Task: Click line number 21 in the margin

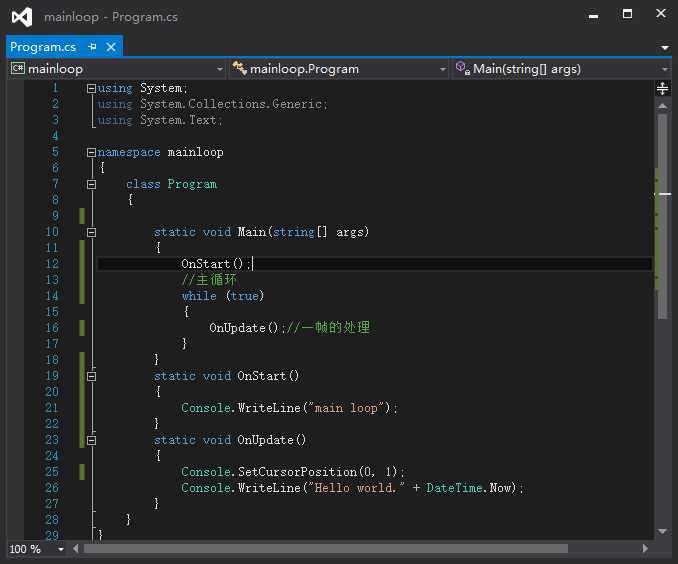Action: pyautogui.click(x=52, y=408)
